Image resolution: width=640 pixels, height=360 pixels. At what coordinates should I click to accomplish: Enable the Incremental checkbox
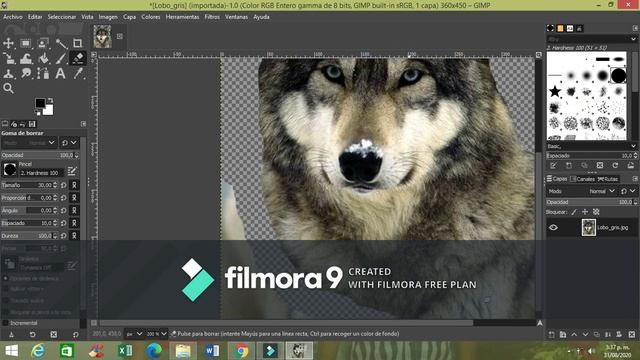coord(5,323)
